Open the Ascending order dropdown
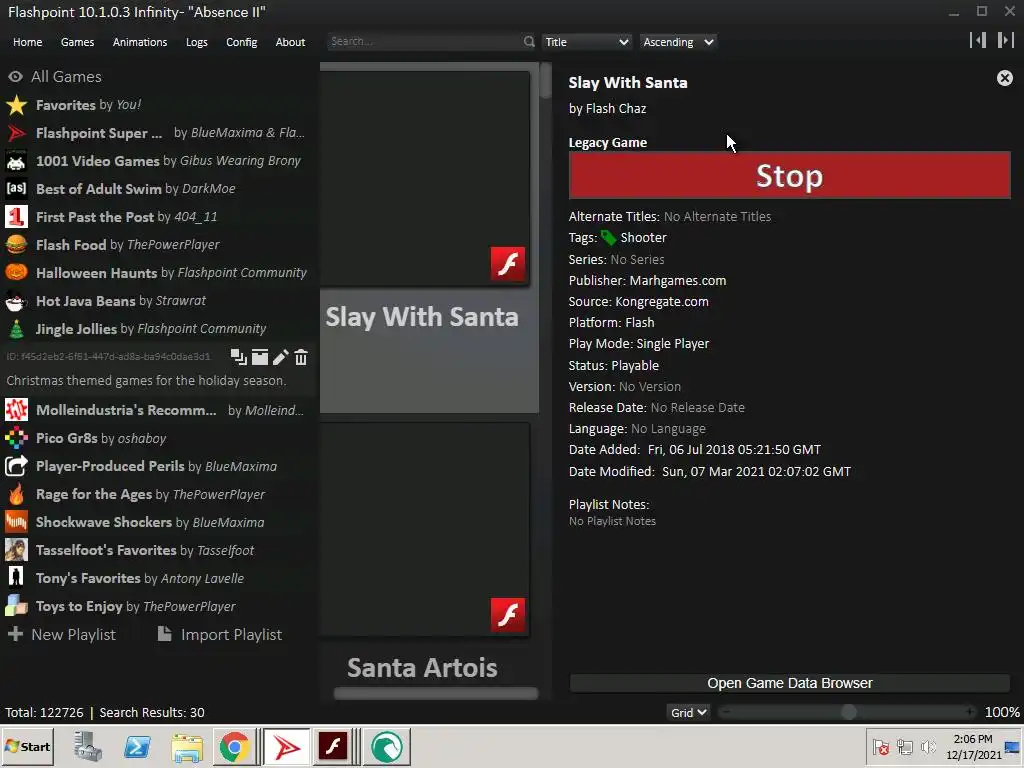The width and height of the screenshot is (1024, 768). click(678, 42)
